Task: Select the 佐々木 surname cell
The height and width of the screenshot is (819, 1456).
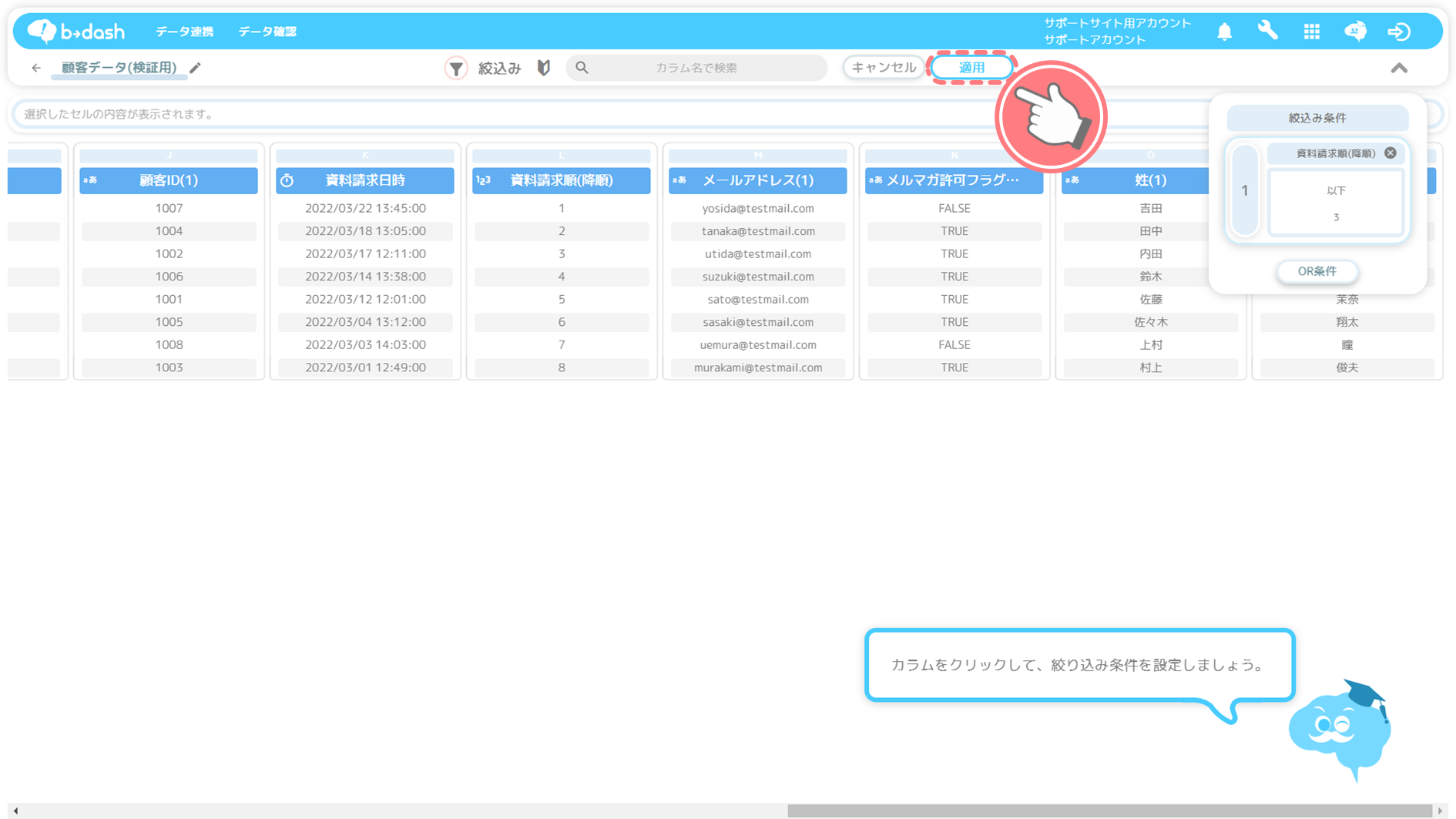Action: point(1150,322)
